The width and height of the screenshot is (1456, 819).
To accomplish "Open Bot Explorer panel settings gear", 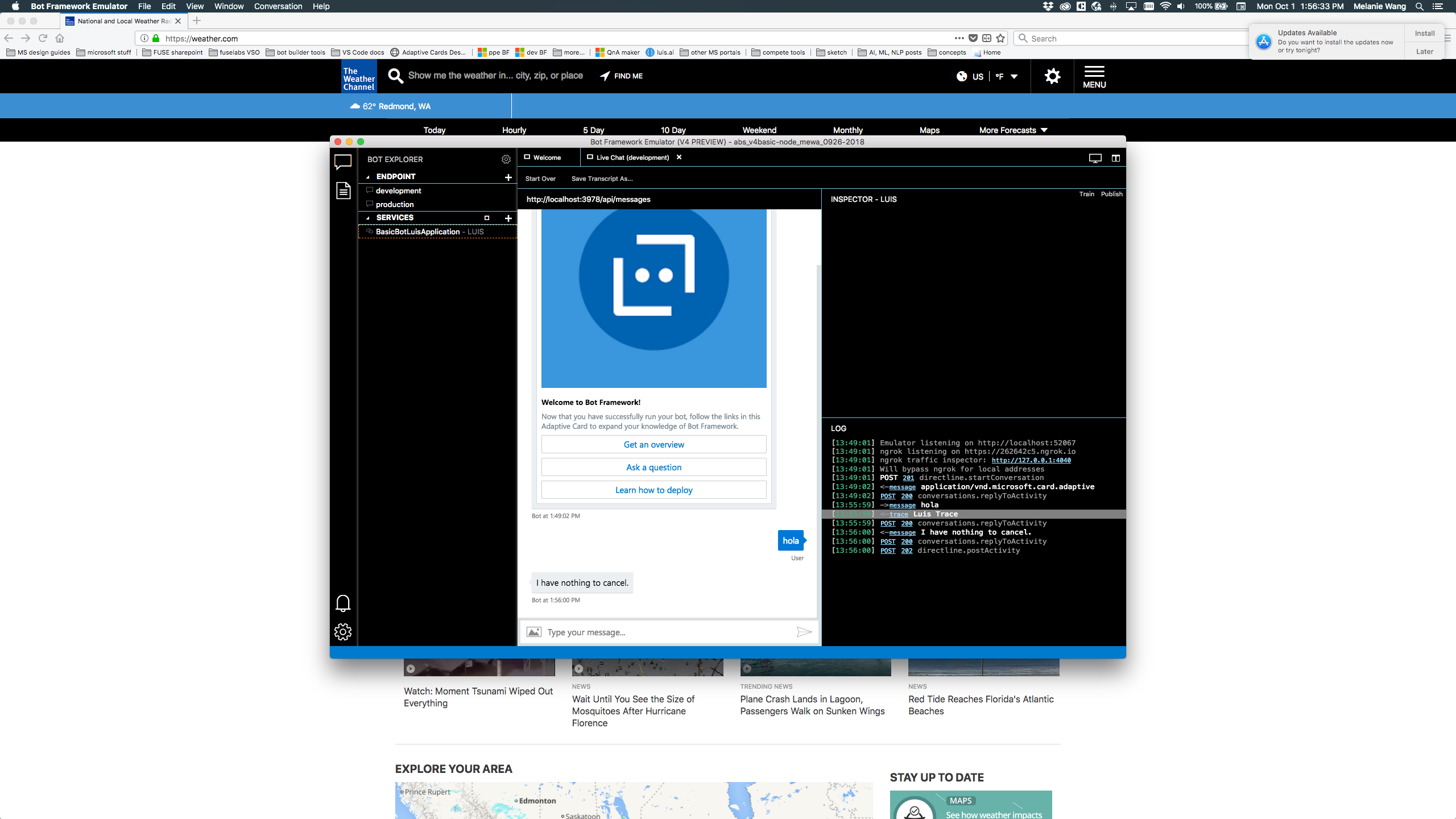I will (x=506, y=159).
